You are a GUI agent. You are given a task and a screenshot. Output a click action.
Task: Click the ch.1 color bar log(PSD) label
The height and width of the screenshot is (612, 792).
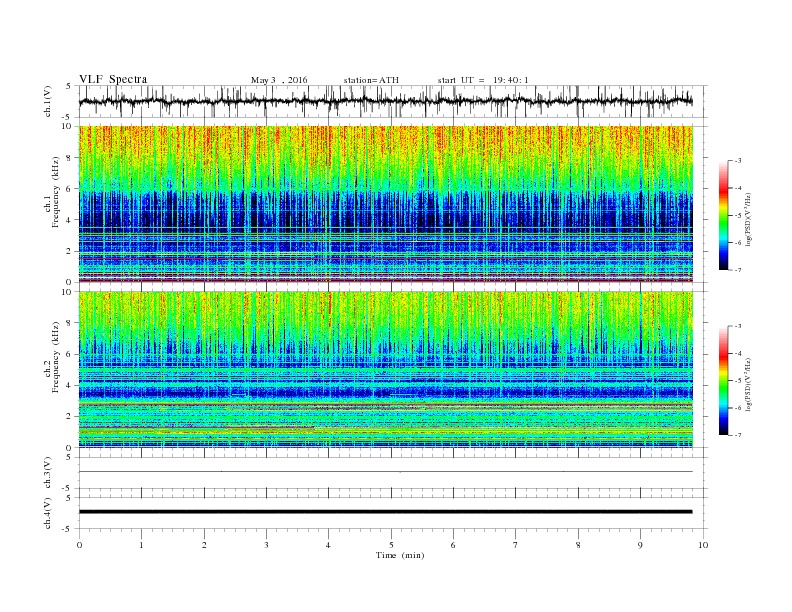tap(749, 219)
